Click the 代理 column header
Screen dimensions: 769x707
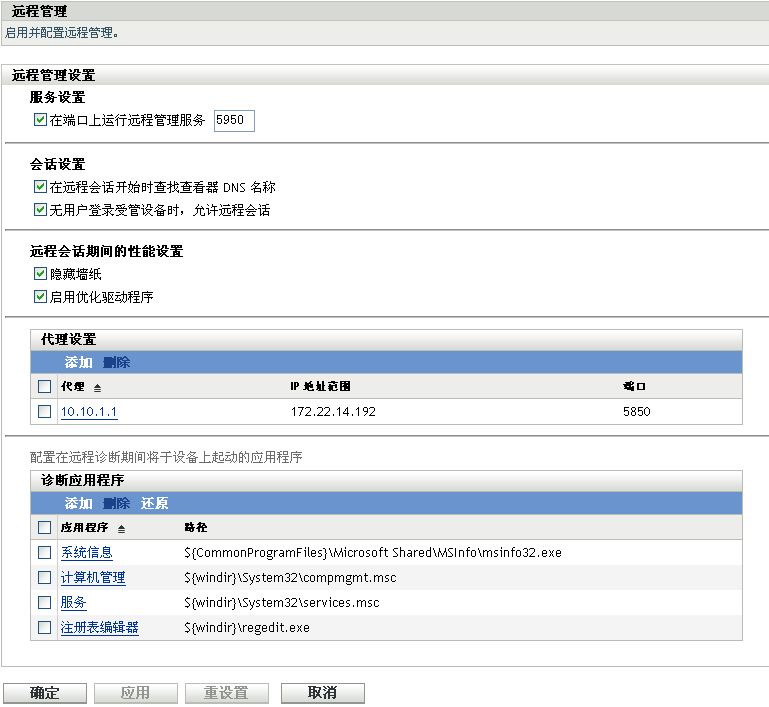[73, 386]
